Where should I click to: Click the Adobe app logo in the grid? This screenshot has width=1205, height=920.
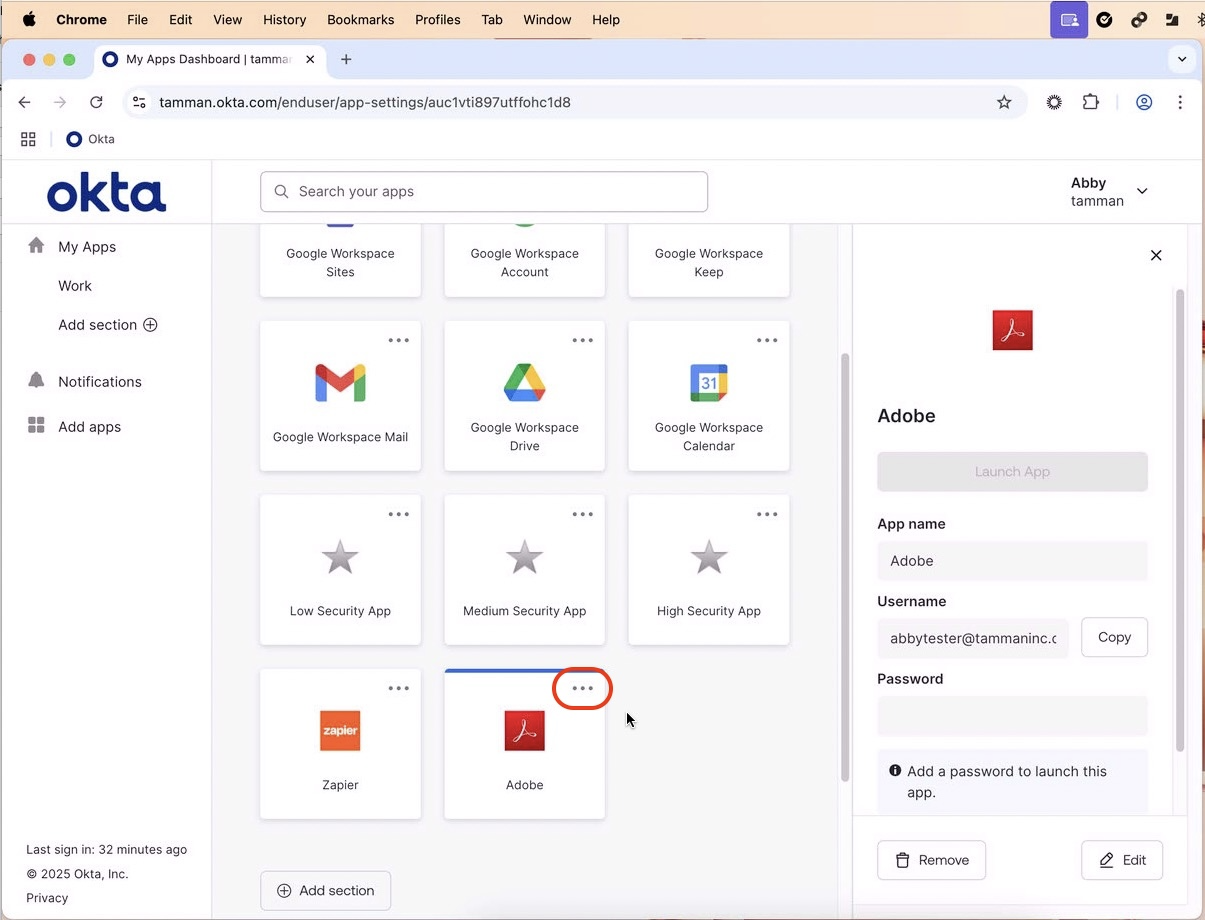coord(524,731)
